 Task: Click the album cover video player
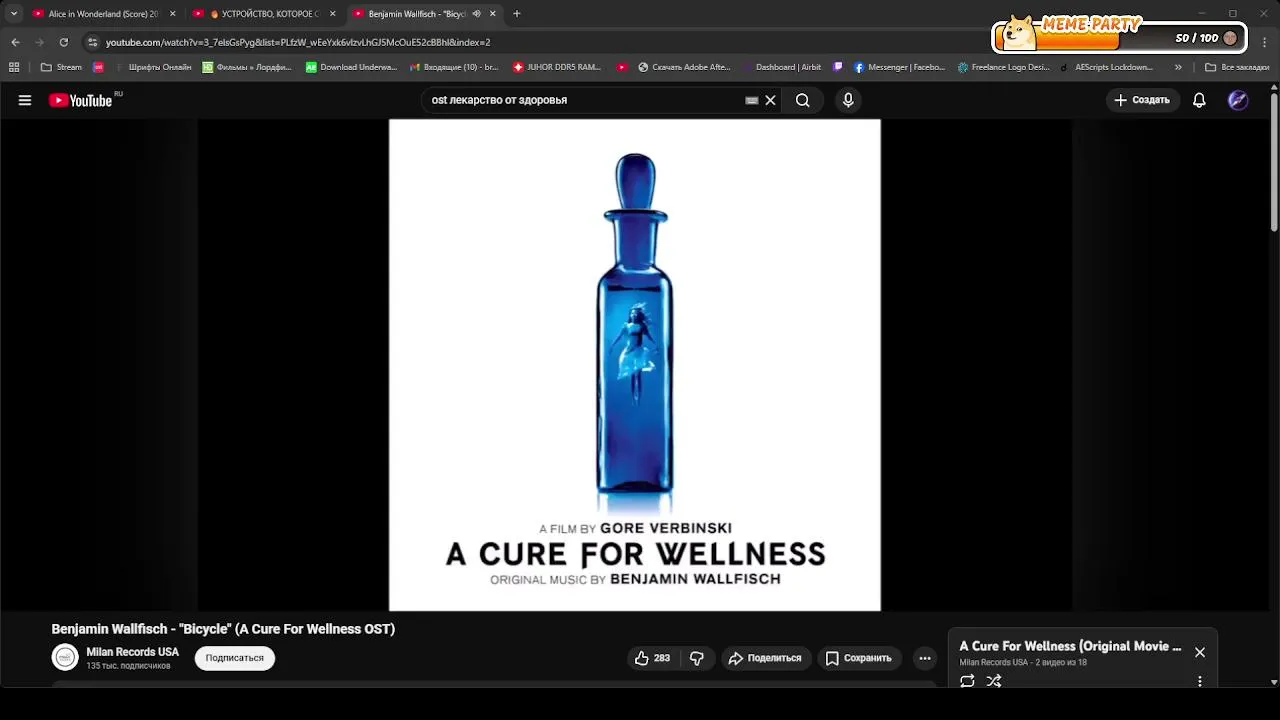(635, 365)
